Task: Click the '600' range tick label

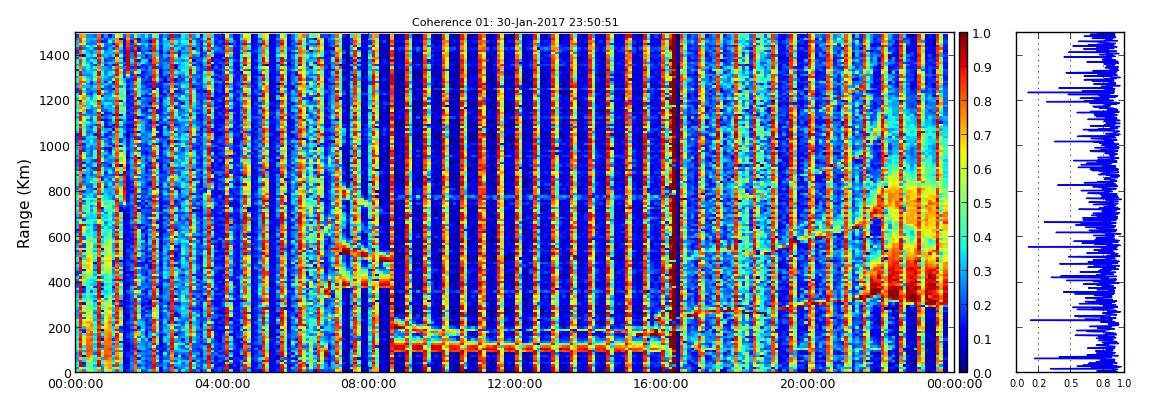Action: point(59,237)
